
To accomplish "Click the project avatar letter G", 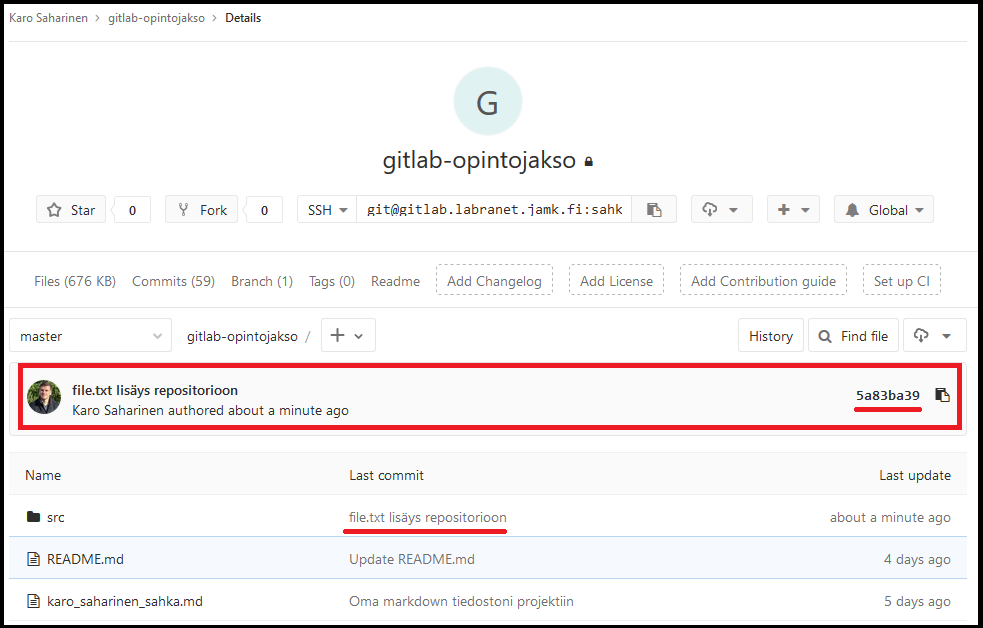I will click(x=487, y=102).
